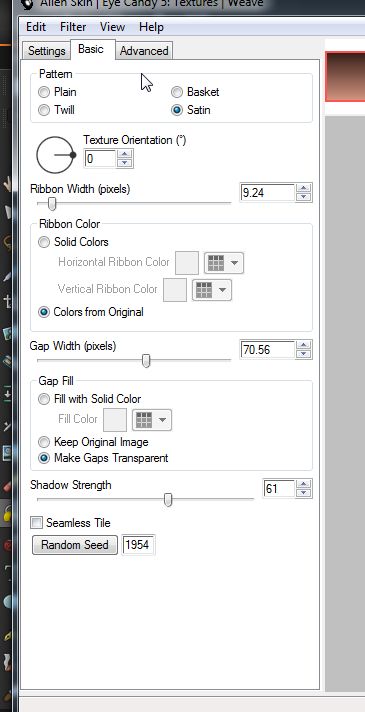Decrease Texture Orientation with the down arrow
This screenshot has width=365, height=712.
(x=124, y=163)
